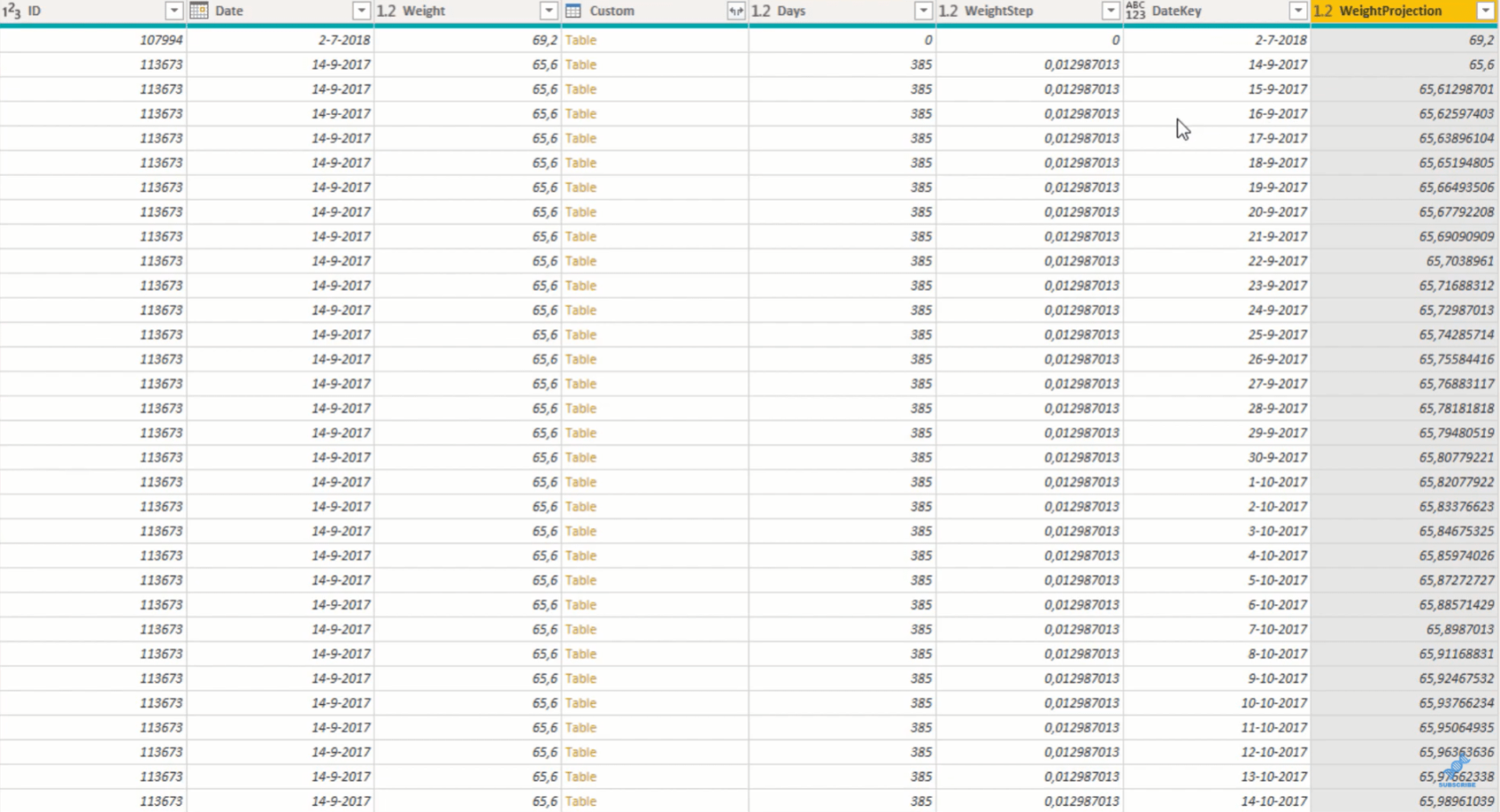The height and width of the screenshot is (812, 1500).
Task: Select the WeightProjection cell 65,72987013
Action: [x=1404, y=311]
